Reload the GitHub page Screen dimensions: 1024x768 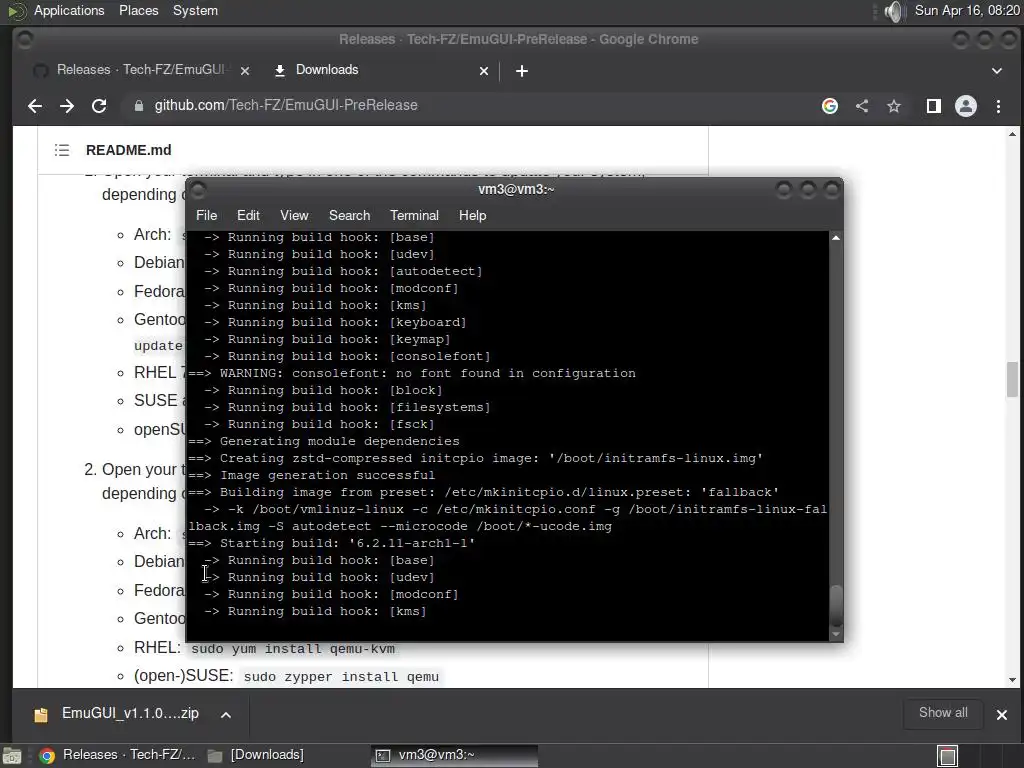point(99,106)
